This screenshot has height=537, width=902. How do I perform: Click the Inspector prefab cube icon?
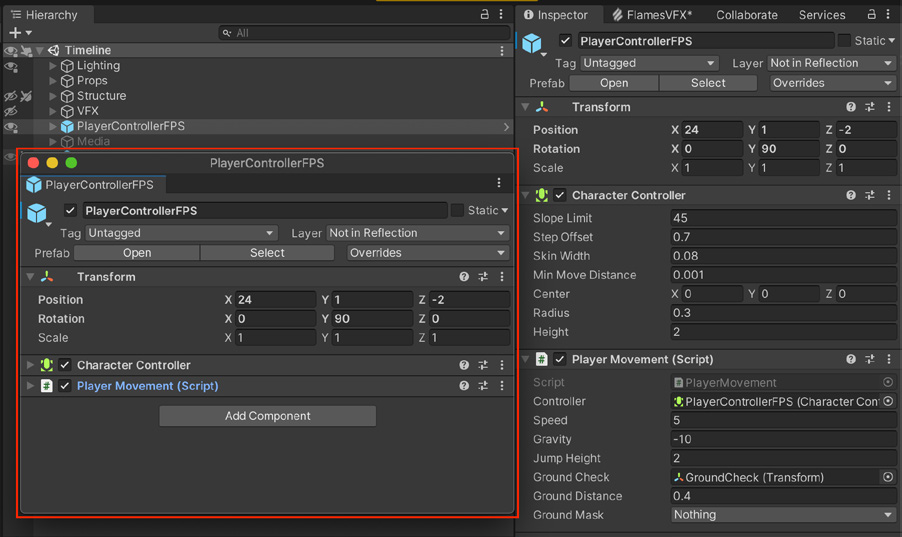[x=532, y=43]
